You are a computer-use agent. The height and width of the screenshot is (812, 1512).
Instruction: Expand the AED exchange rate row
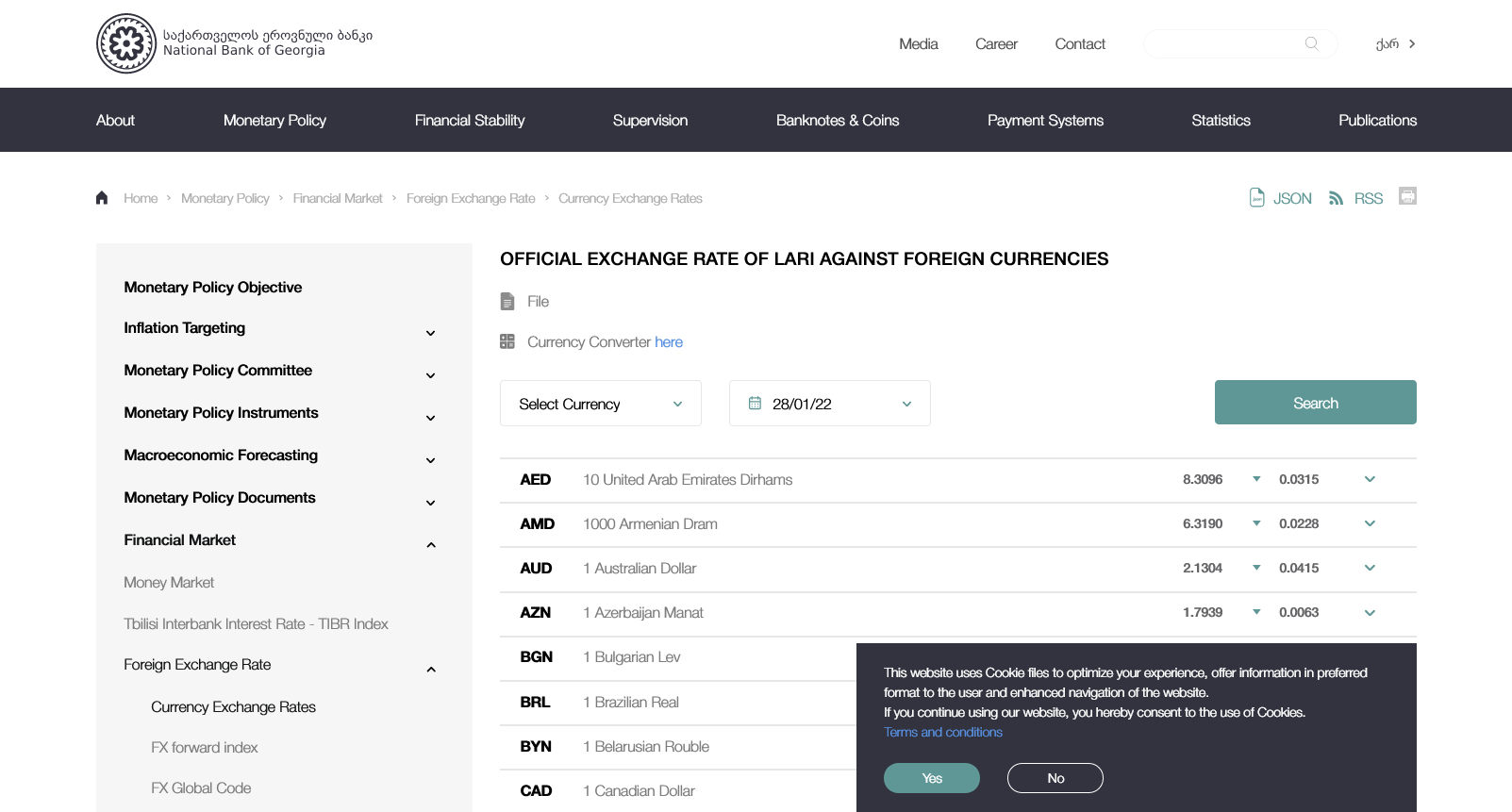tap(1370, 479)
